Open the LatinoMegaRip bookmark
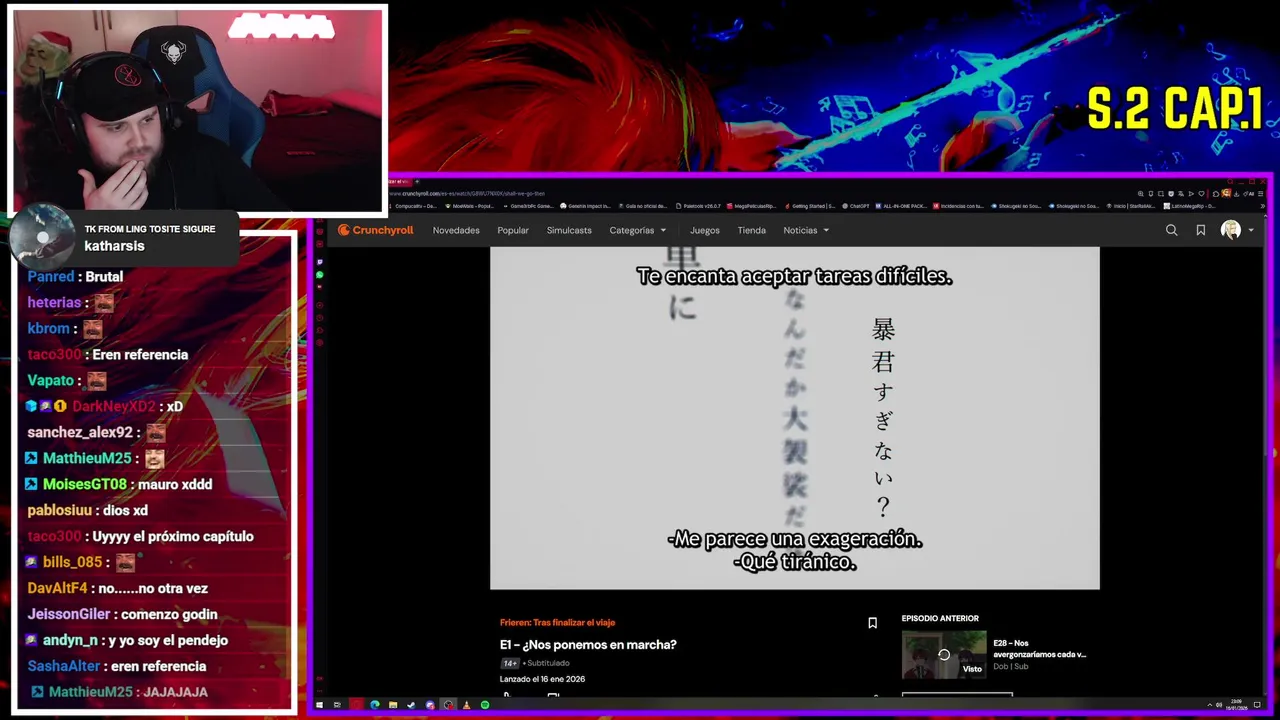 [x=1189, y=206]
